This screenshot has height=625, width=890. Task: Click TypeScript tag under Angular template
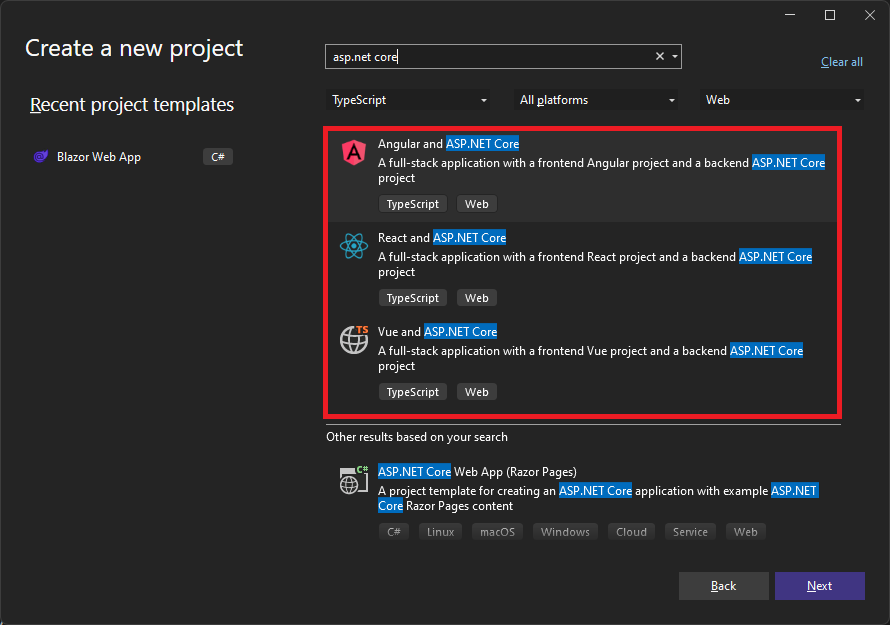tap(413, 204)
